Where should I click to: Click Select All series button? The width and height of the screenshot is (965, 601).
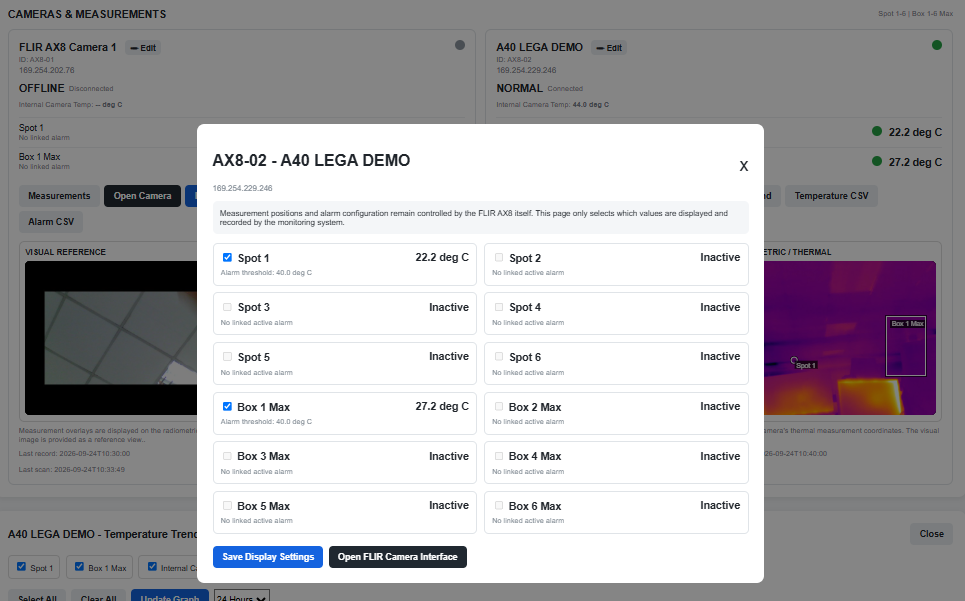click(x=38, y=597)
